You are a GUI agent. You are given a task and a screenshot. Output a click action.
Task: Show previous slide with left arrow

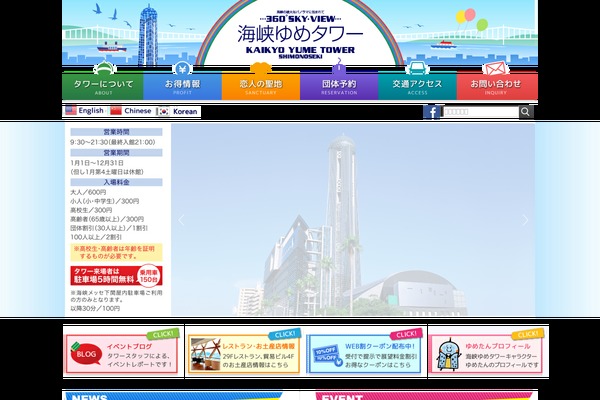[181, 220]
